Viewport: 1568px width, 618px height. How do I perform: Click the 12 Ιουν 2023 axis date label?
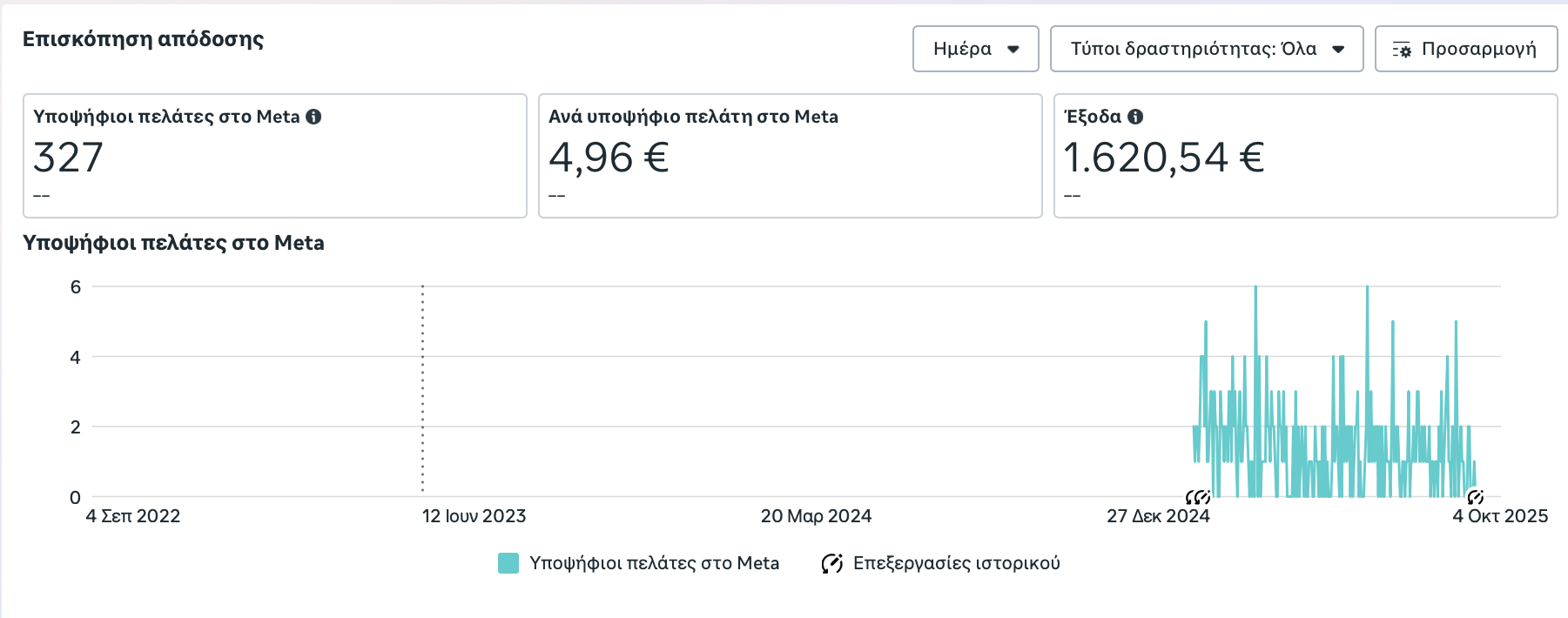[x=474, y=516]
